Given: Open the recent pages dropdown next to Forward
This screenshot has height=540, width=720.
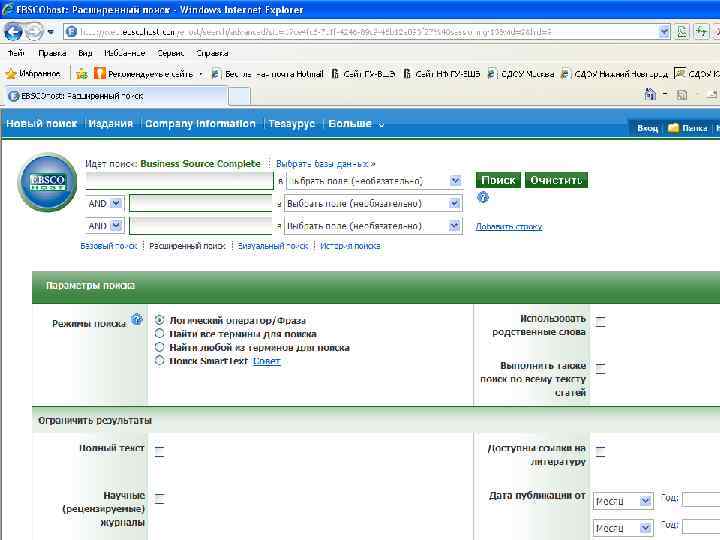Looking at the screenshot, I should [x=51, y=32].
